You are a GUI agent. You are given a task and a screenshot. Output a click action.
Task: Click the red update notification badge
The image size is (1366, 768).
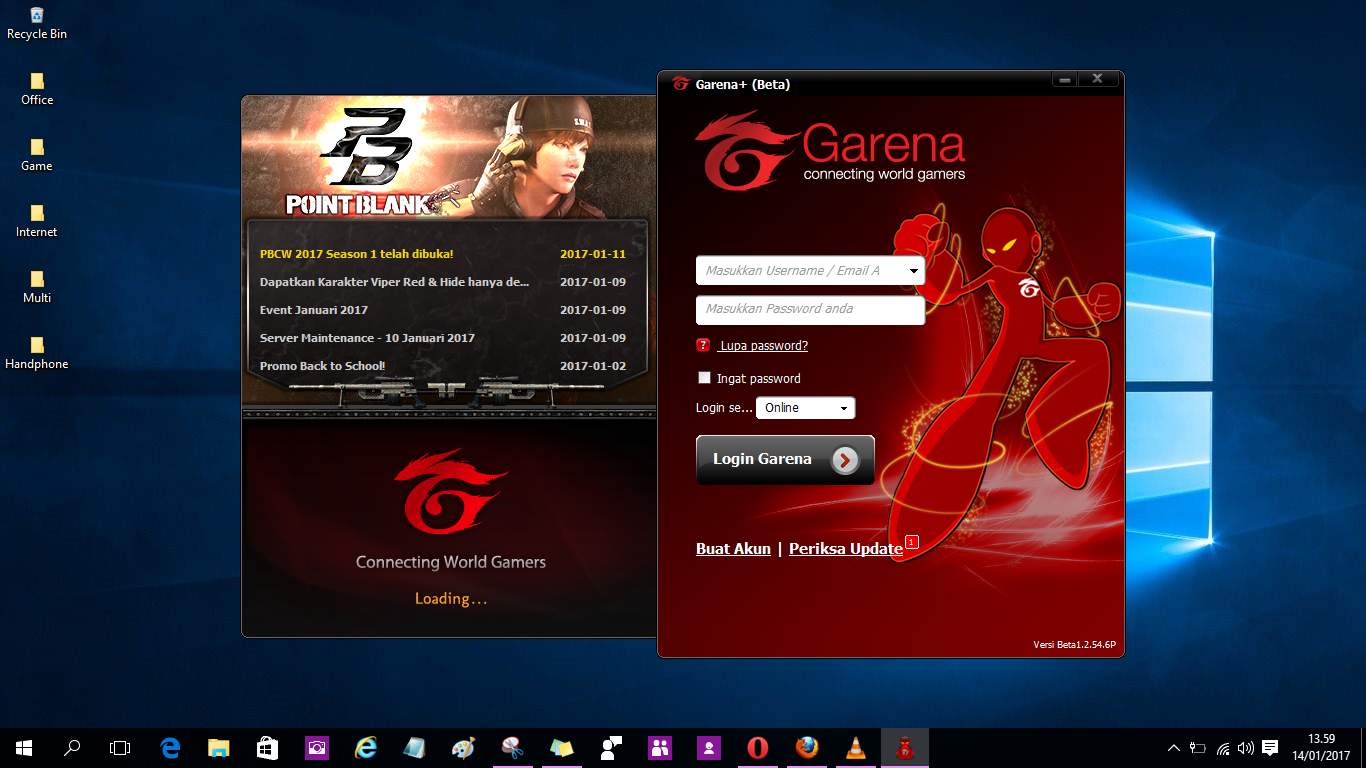click(x=911, y=542)
